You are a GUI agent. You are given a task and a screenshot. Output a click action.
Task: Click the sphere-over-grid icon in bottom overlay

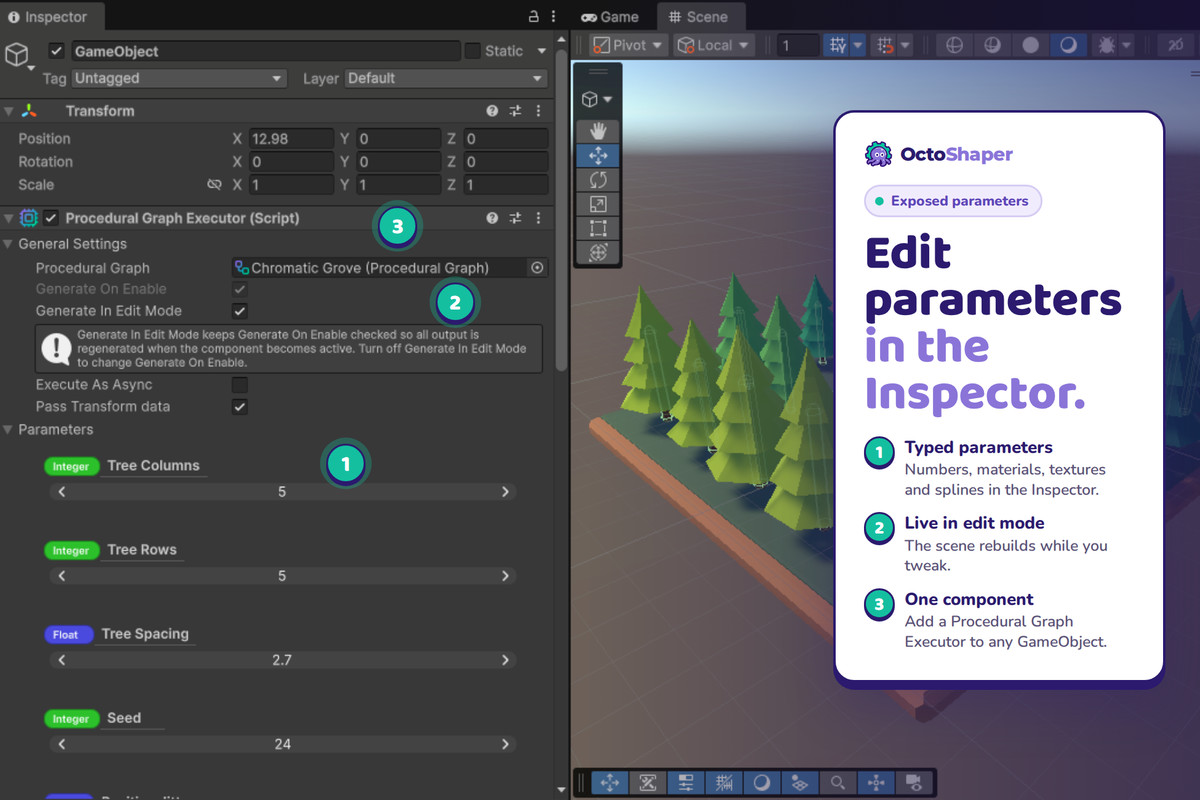799,783
